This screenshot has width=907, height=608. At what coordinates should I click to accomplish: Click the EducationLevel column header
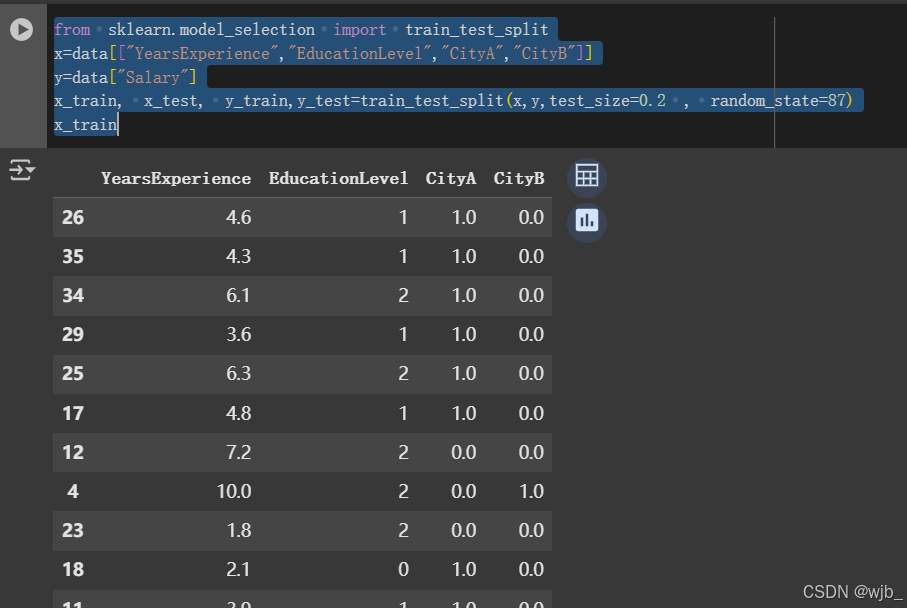coord(338,179)
